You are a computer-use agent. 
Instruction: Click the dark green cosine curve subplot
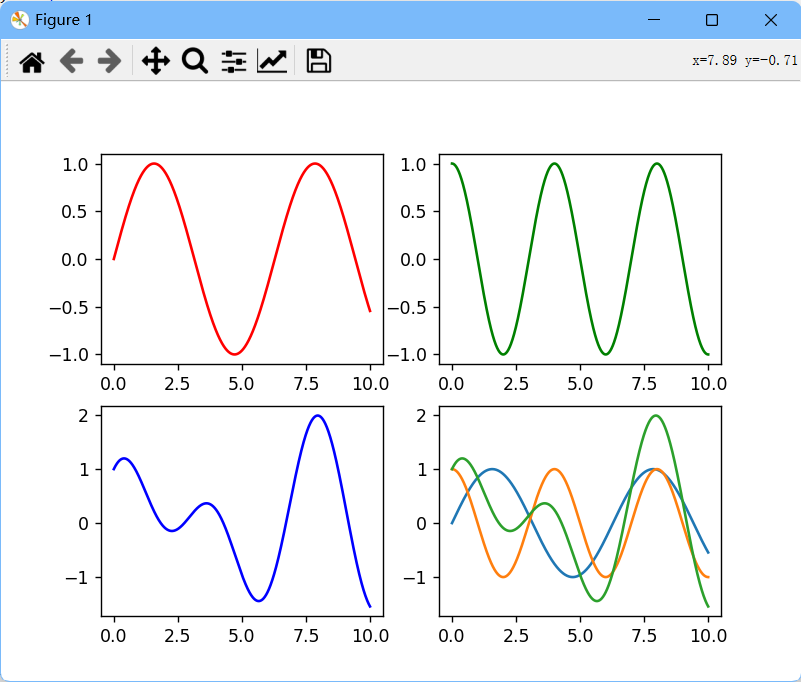(x=580, y=259)
